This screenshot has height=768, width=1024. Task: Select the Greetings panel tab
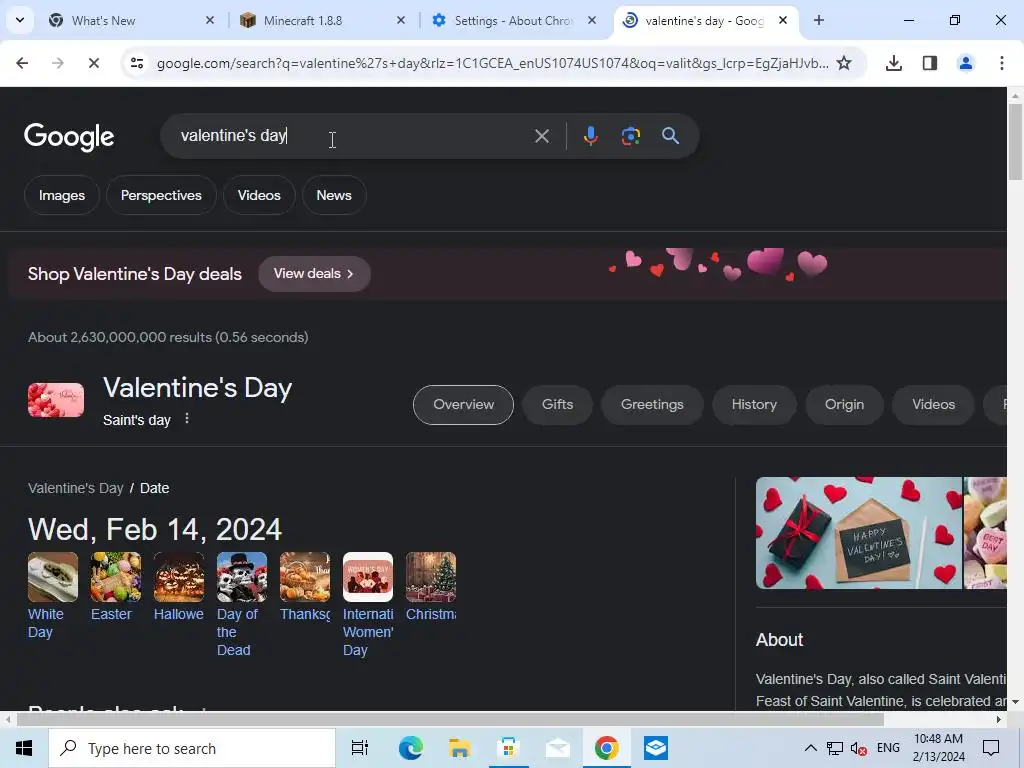(x=652, y=404)
